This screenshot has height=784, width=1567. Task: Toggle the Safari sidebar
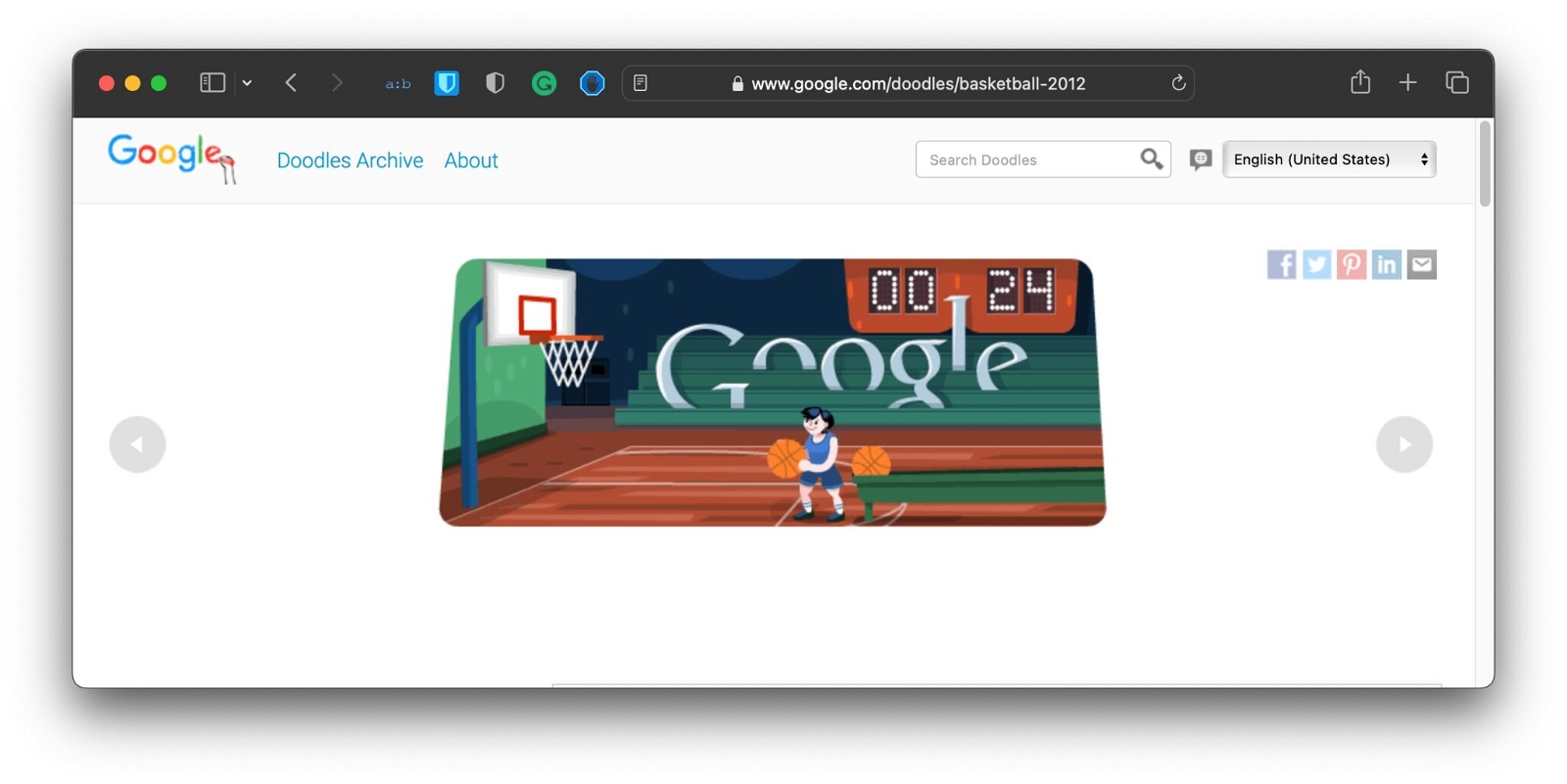coord(213,83)
